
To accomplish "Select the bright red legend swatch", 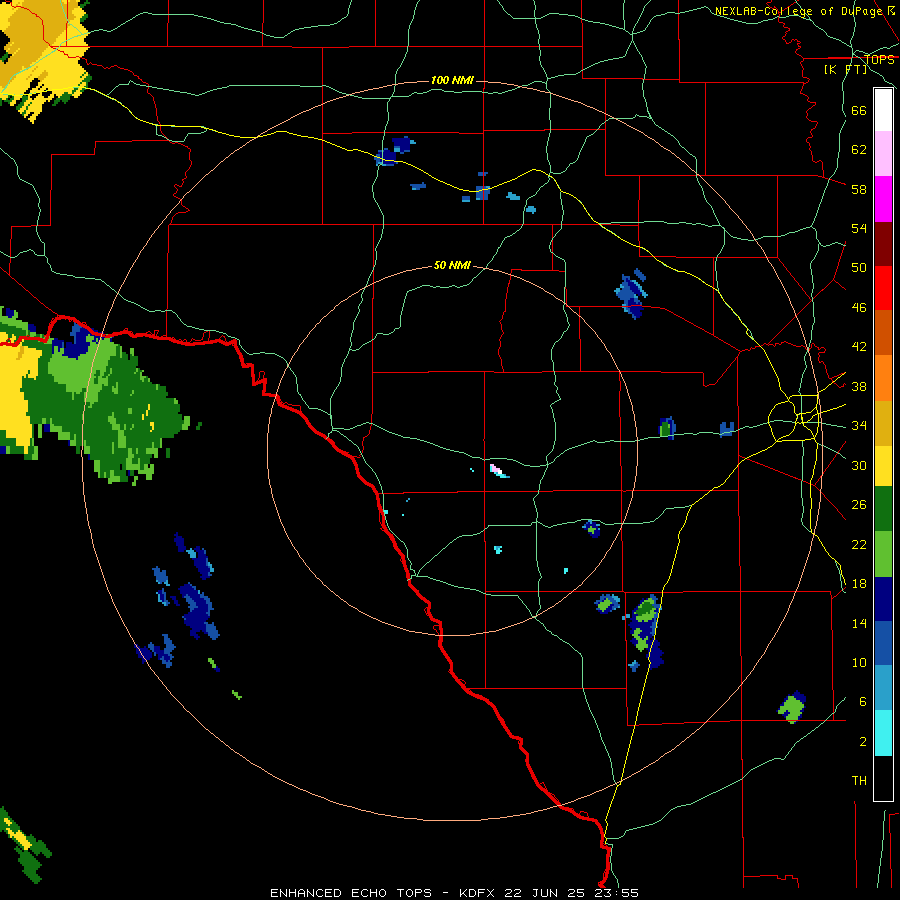I will [883, 288].
